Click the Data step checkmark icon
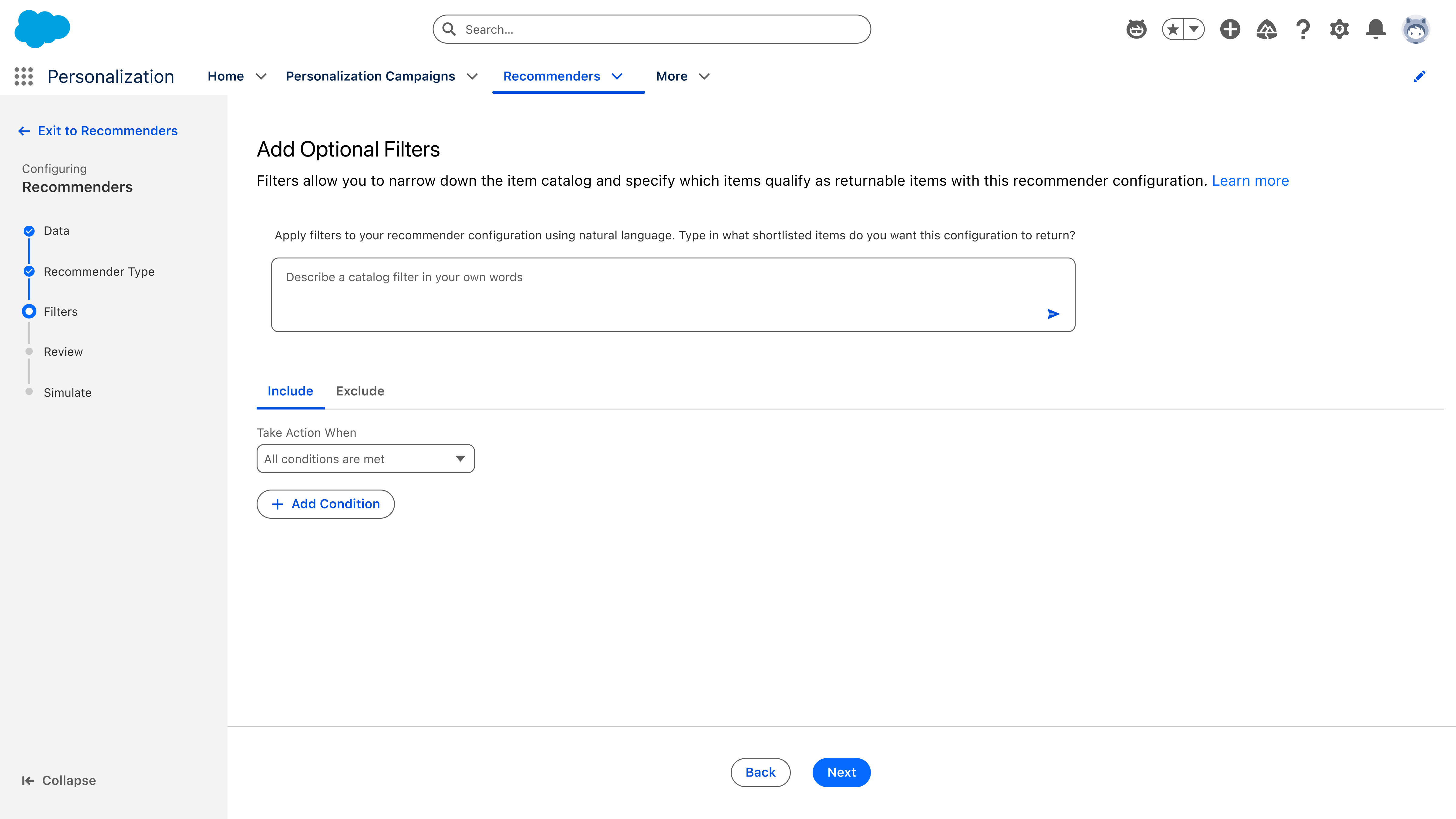The image size is (1456, 819). (29, 231)
